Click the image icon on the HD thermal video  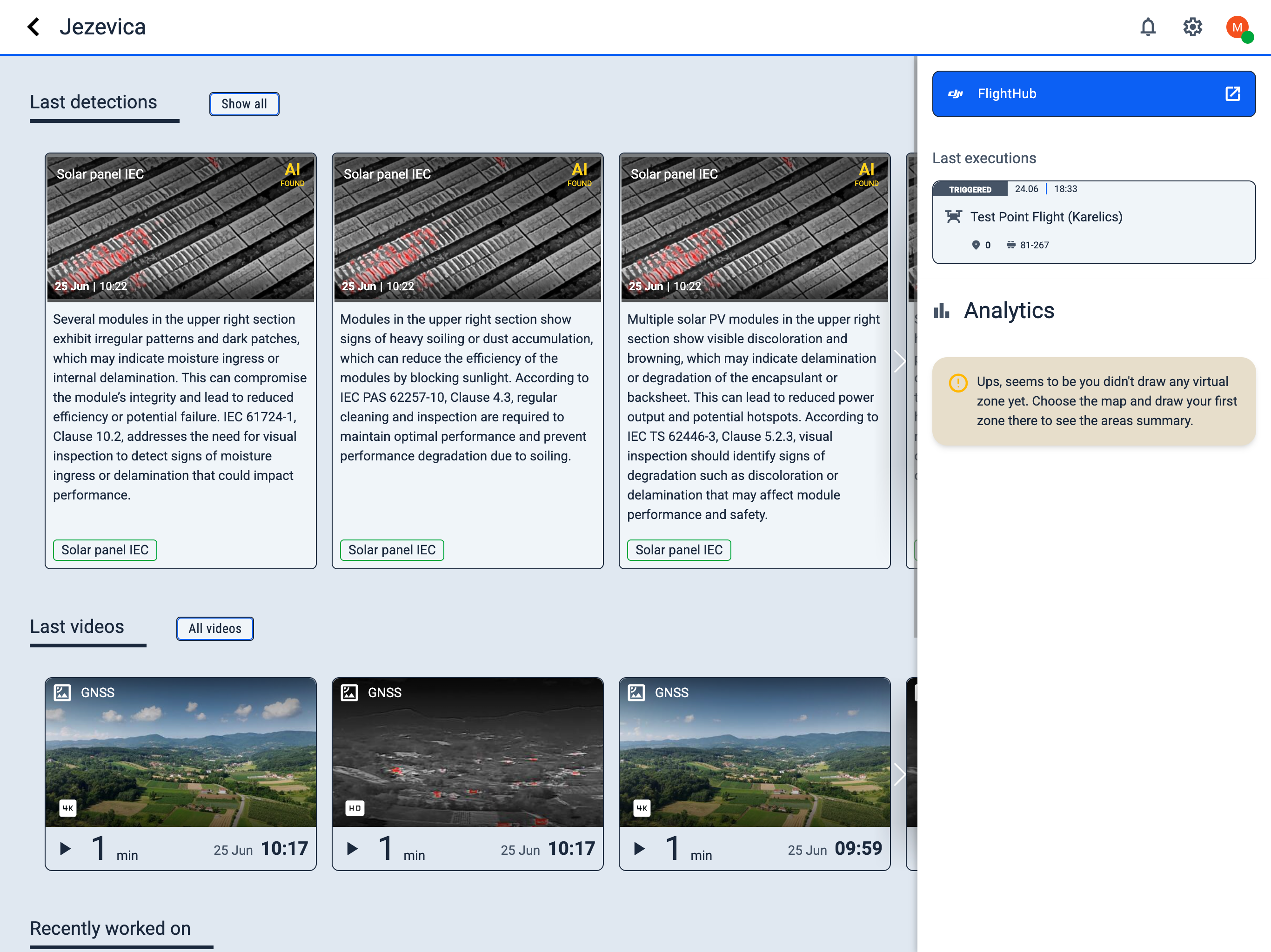pos(349,692)
